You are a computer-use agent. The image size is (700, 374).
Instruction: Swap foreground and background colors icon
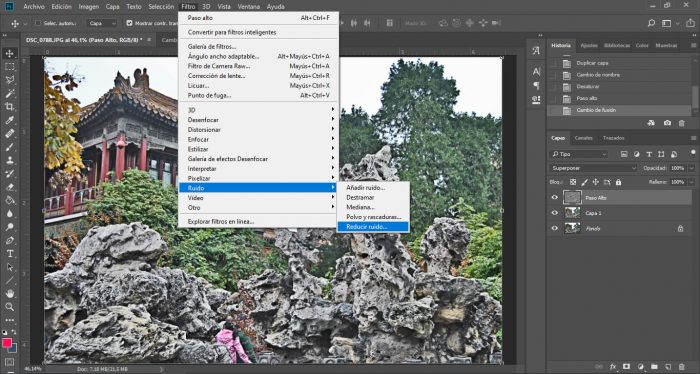[14, 332]
